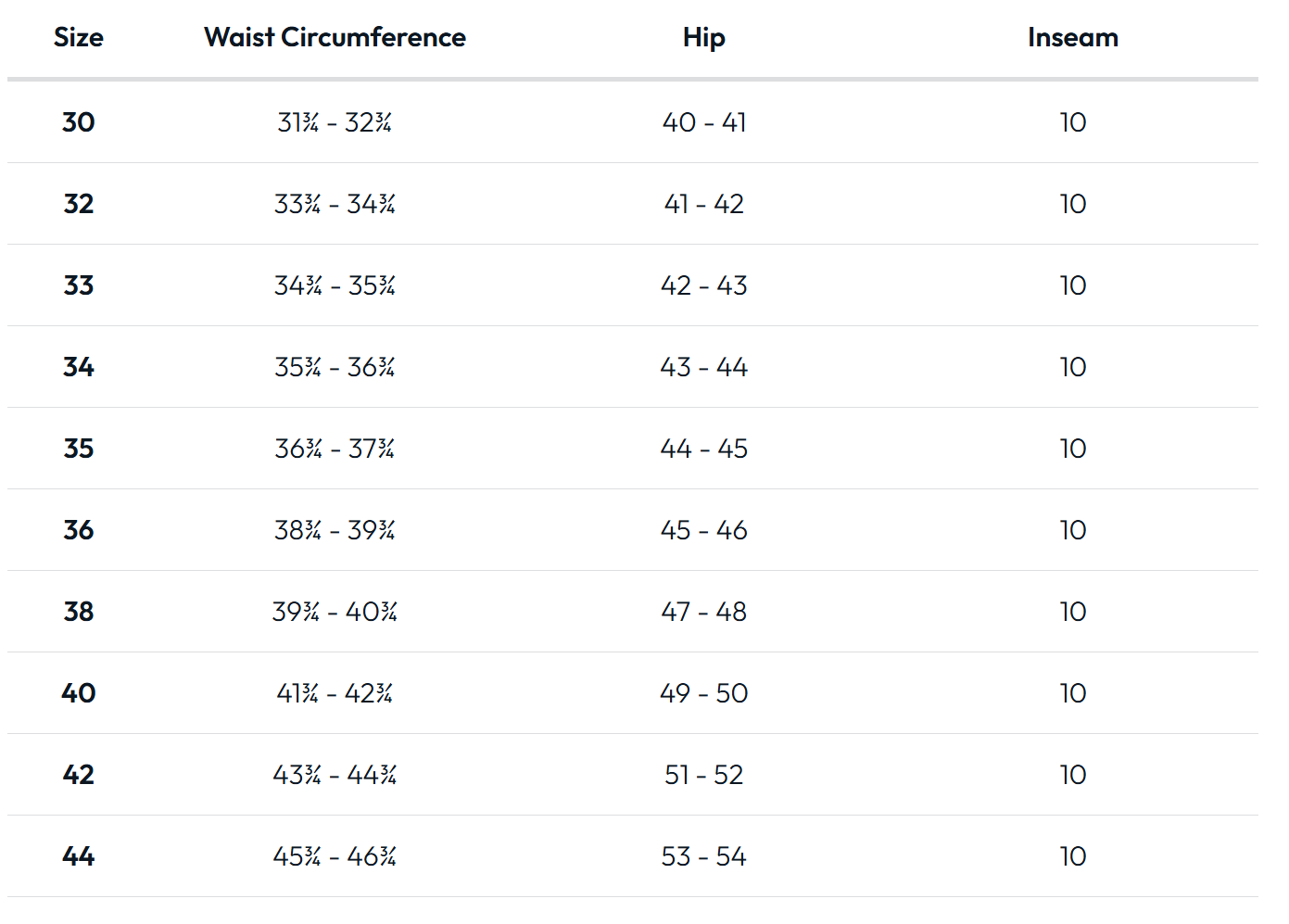Click waist value 38¾ - 39¾

click(x=335, y=530)
